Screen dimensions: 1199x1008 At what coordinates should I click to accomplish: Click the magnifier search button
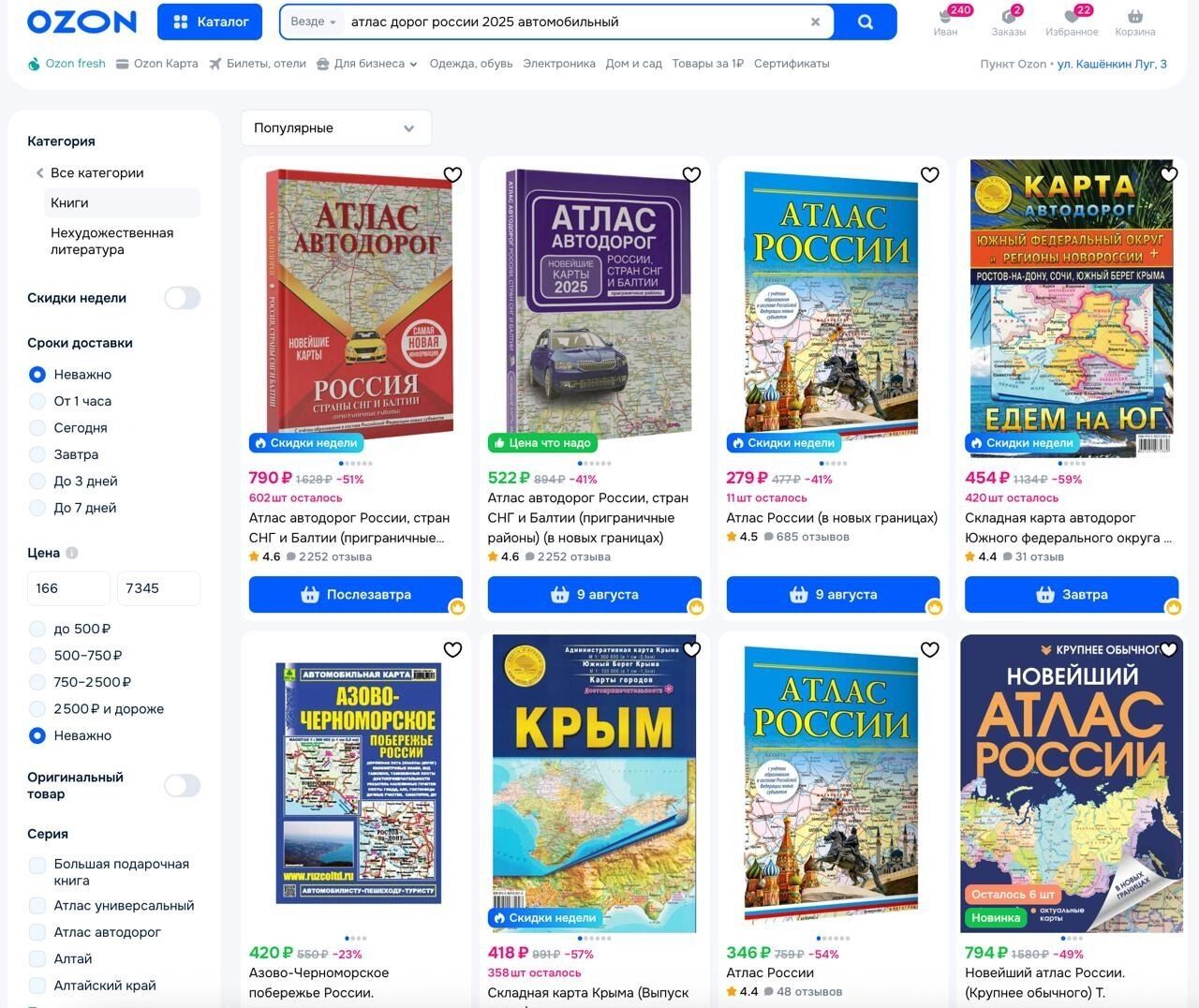[865, 22]
